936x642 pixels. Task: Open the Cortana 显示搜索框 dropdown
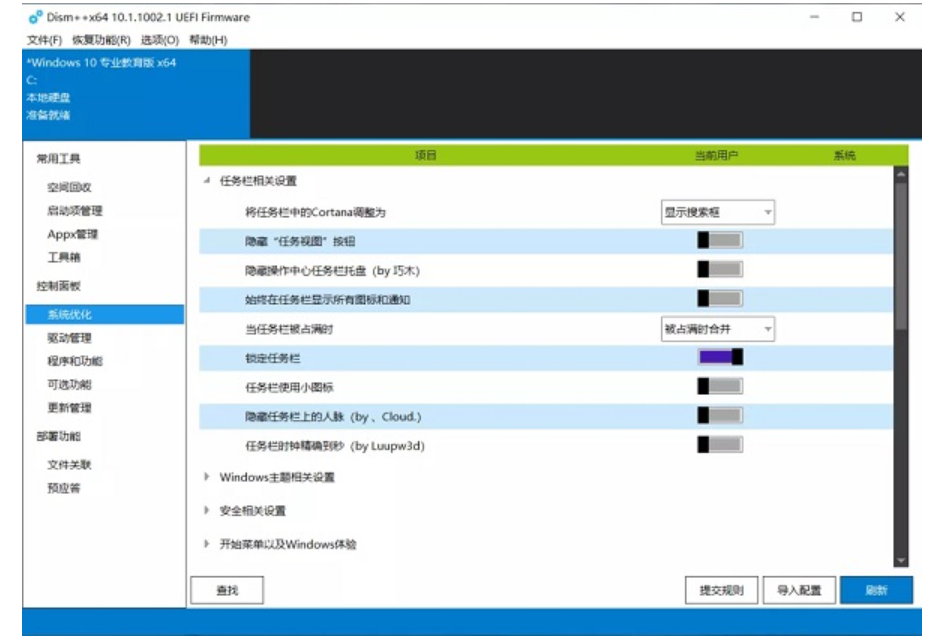pos(718,213)
